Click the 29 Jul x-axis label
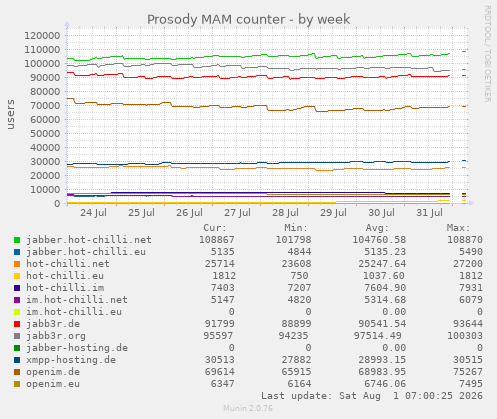Screen dimensions: 497x419 click(333, 213)
